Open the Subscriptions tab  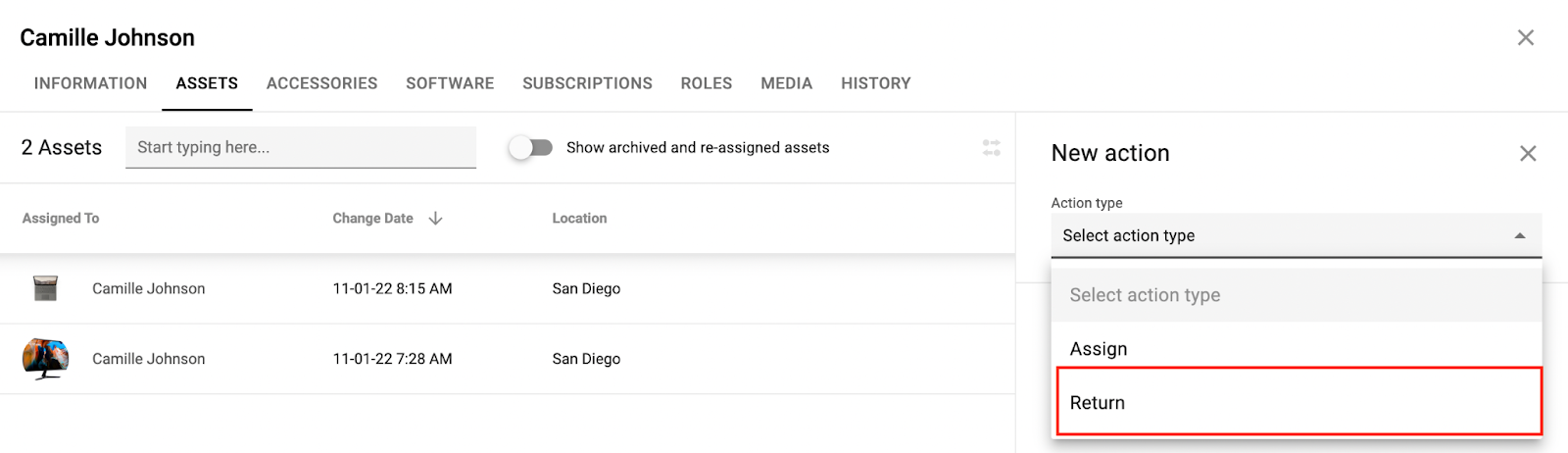click(587, 83)
